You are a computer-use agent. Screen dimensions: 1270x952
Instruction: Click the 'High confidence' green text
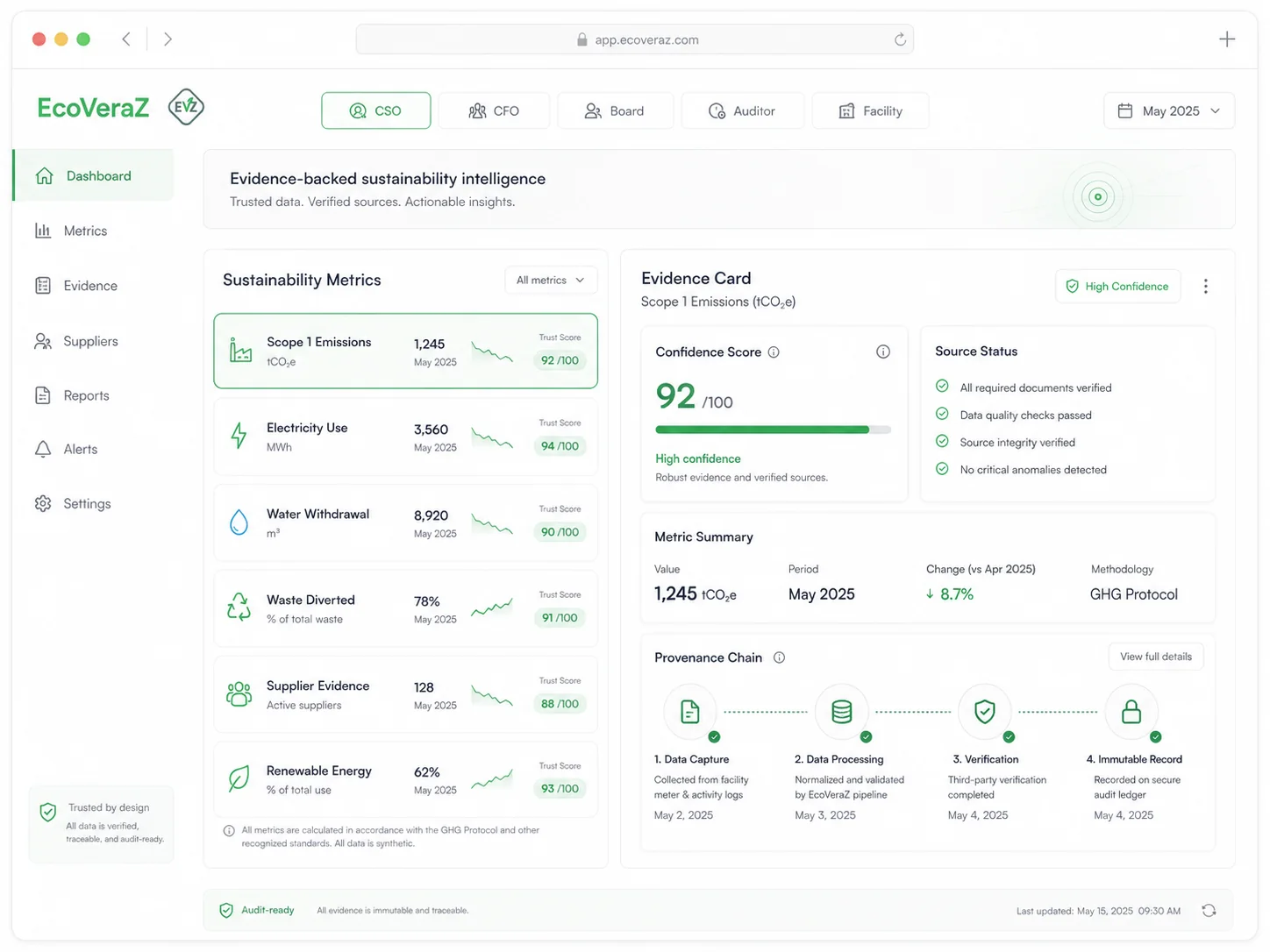698,458
